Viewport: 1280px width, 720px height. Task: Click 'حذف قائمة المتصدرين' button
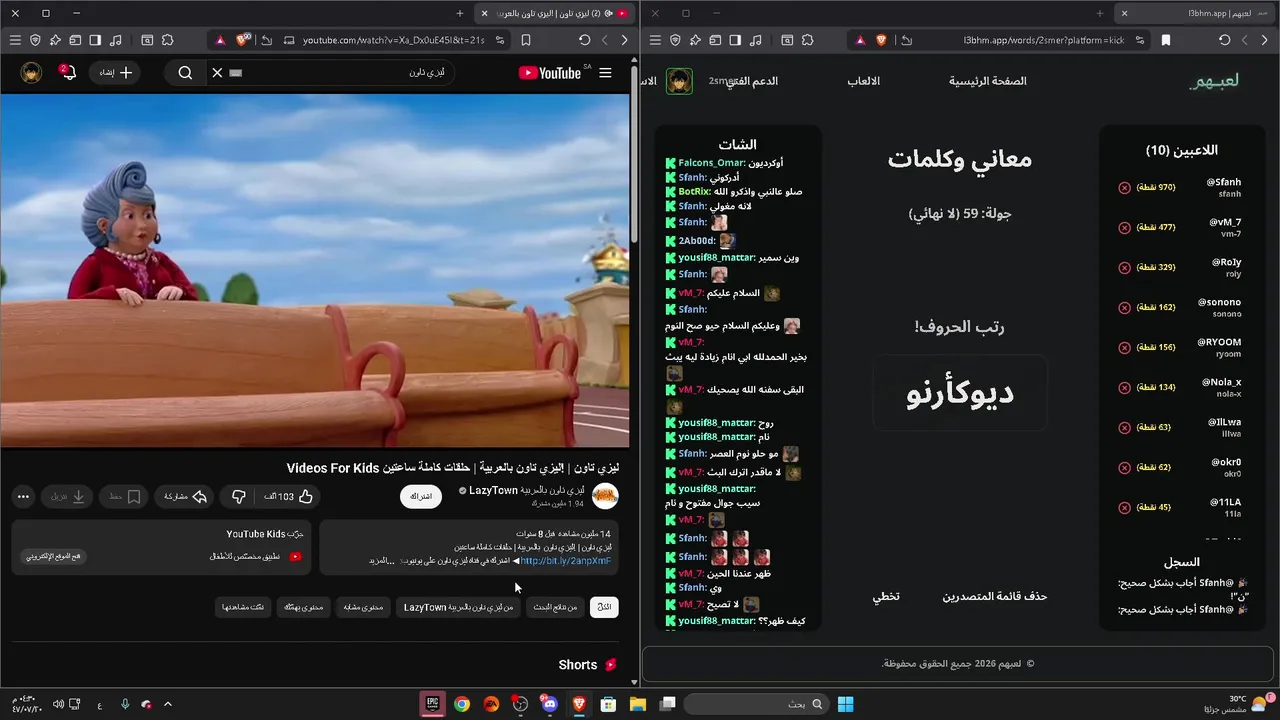pos(995,596)
